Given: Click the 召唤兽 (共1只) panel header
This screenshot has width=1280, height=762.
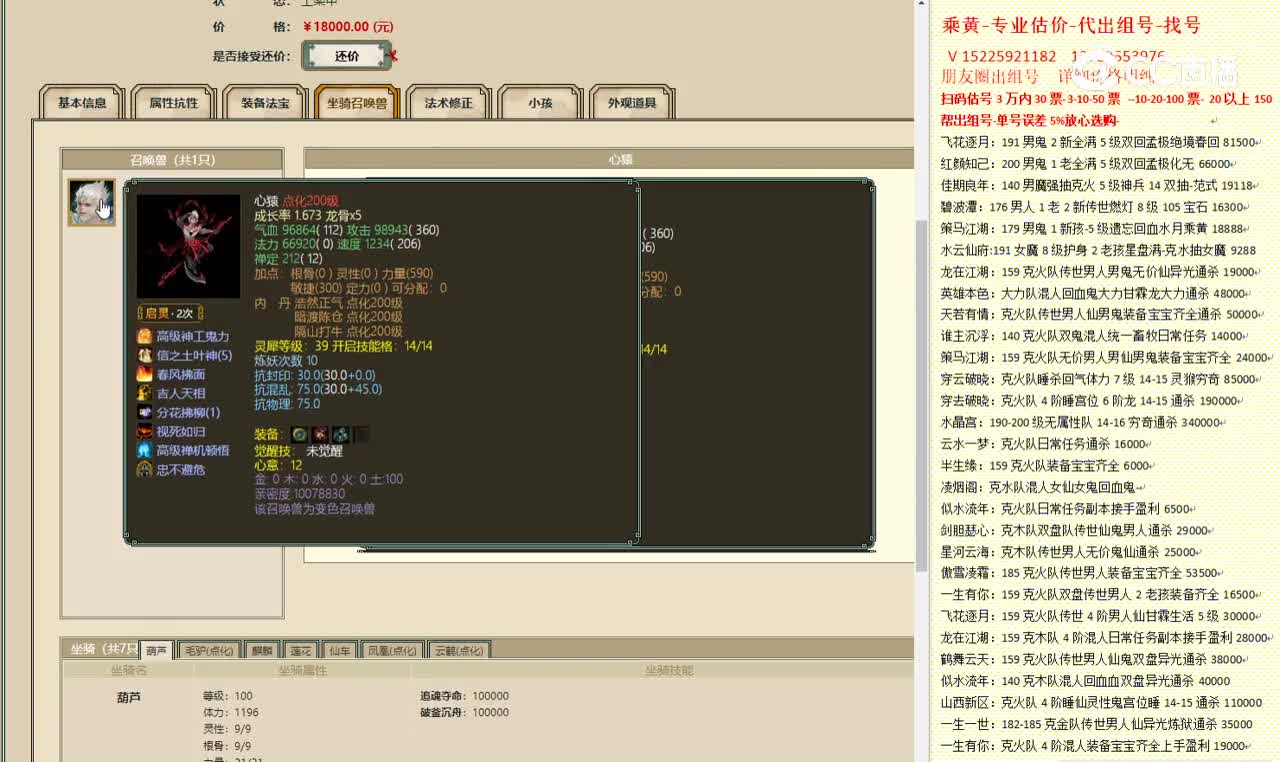Looking at the screenshot, I should pyautogui.click(x=172, y=160).
